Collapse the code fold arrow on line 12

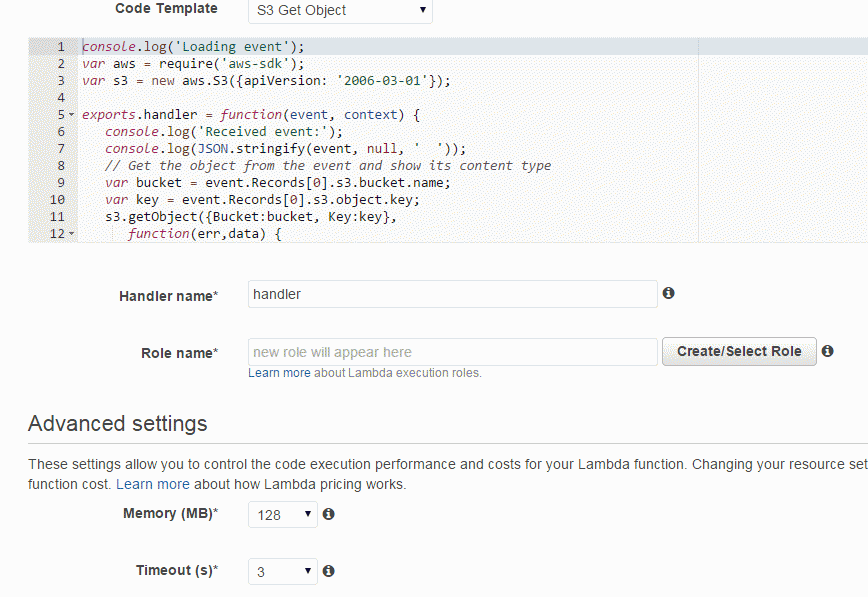pos(71,234)
